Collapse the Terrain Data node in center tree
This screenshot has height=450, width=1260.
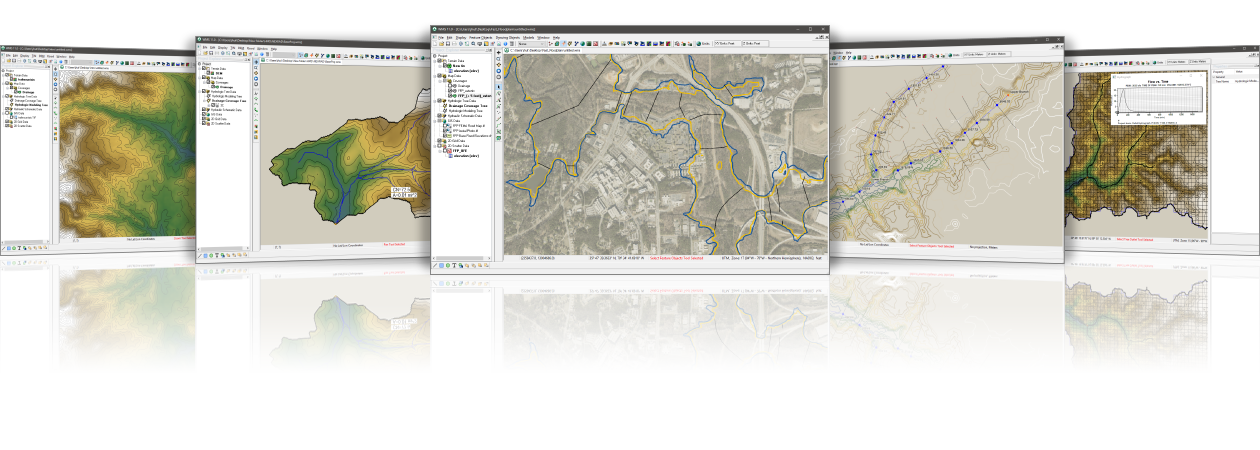[x=435, y=61]
